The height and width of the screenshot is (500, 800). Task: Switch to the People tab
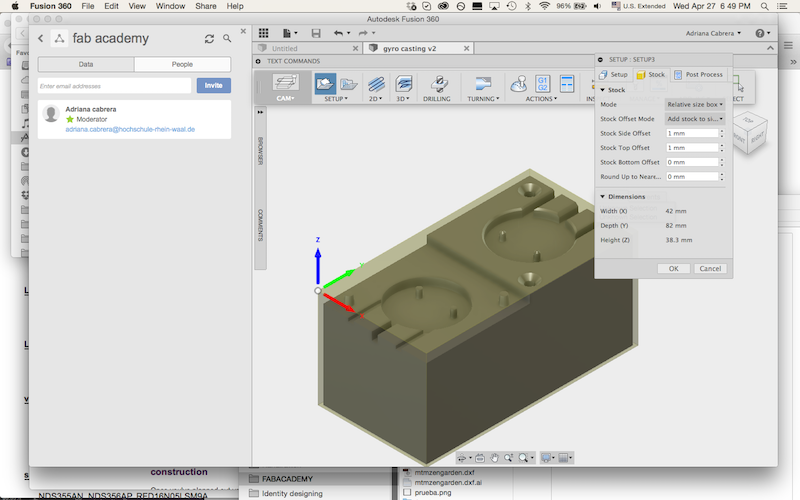click(x=182, y=64)
